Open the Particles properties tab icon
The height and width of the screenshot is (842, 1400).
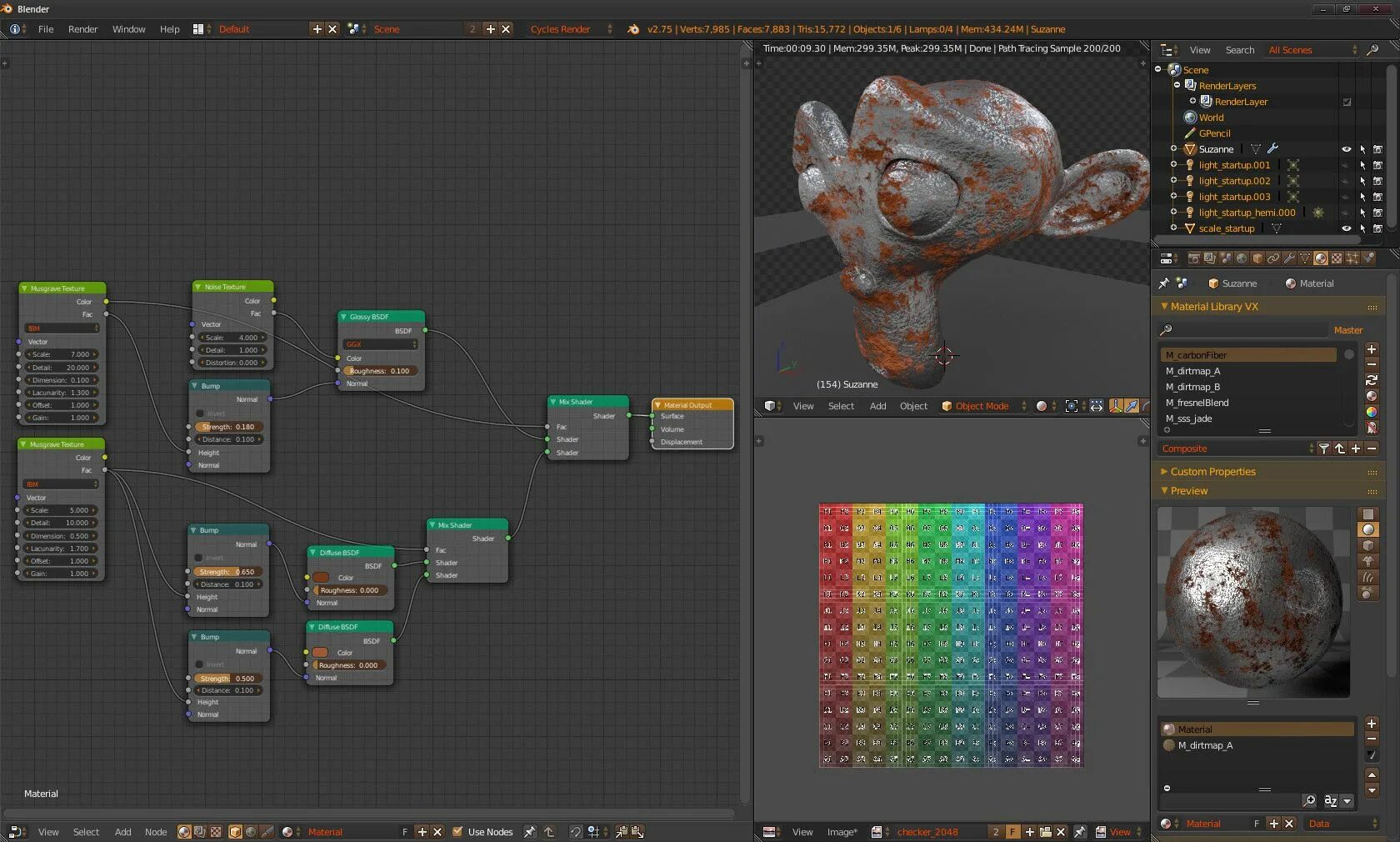pyautogui.click(x=1352, y=258)
